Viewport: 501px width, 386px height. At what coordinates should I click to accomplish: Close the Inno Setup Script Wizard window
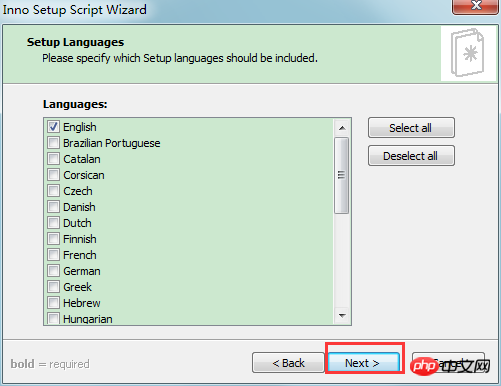[476, 6]
